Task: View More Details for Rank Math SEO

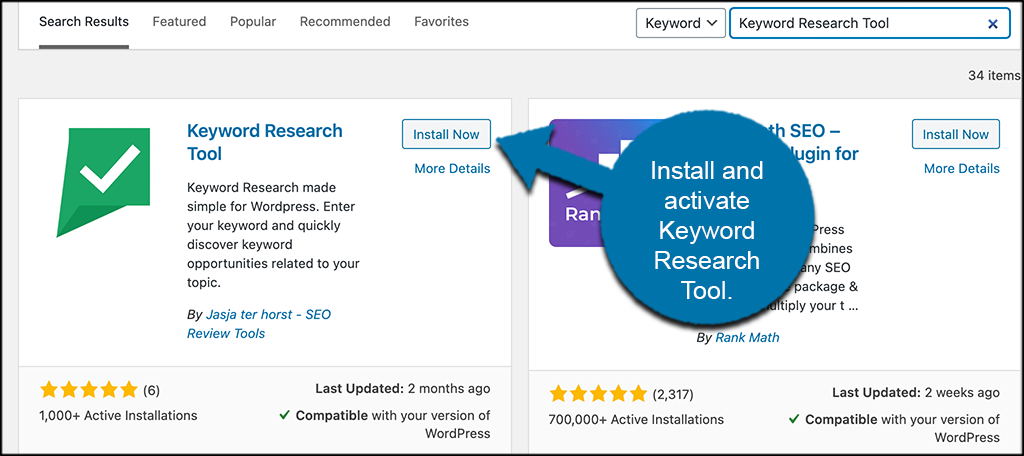Action: (961, 169)
